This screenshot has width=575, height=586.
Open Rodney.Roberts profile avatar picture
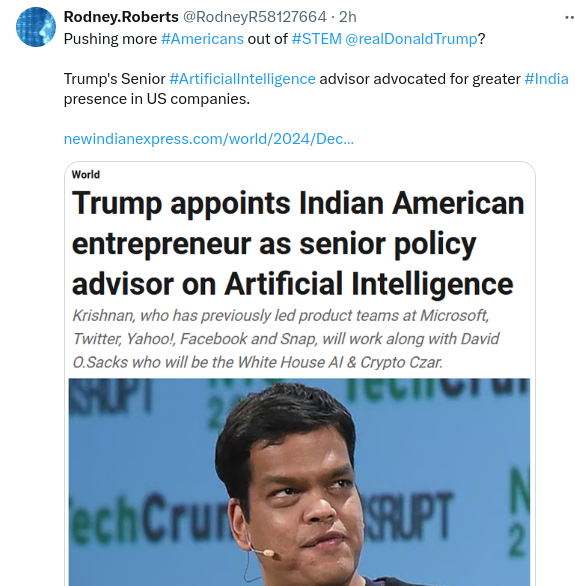[x=36, y=27]
